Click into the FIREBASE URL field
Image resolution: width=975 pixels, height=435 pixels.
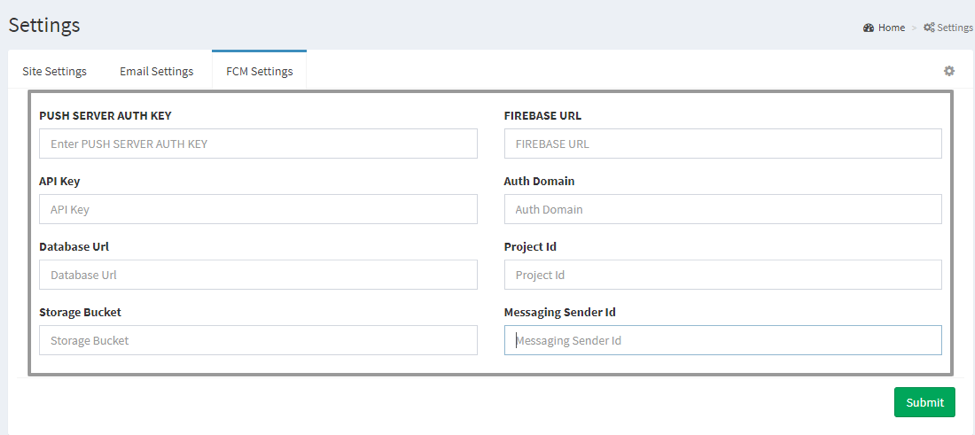pyautogui.click(x=722, y=144)
